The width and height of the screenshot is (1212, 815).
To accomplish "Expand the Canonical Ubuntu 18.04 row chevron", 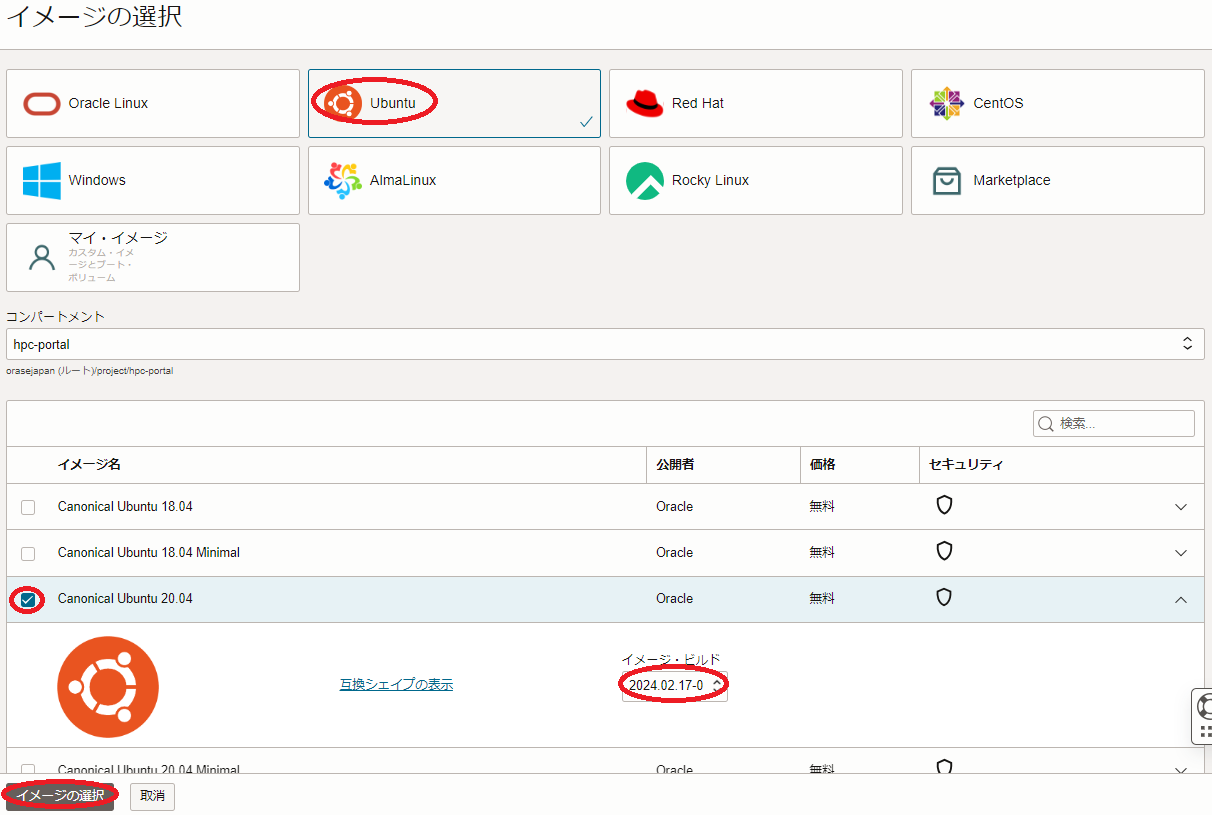I will point(1181,507).
